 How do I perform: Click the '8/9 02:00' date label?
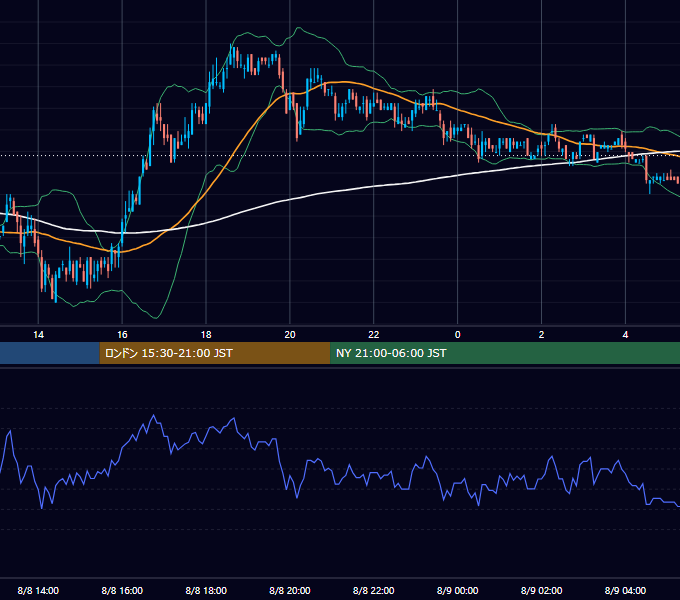[x=541, y=590]
